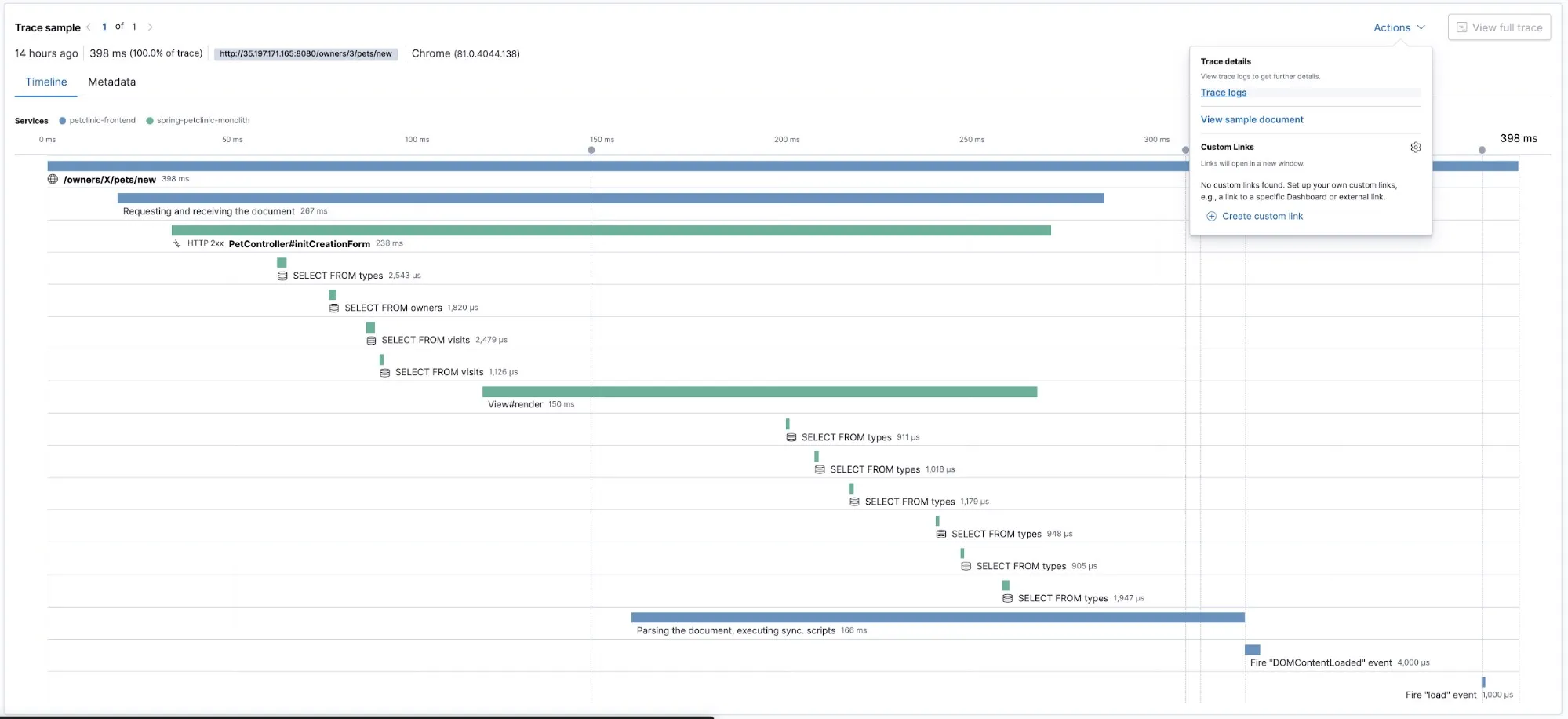Open the Trace logs link
The height and width of the screenshot is (719, 1568).
[x=1223, y=93]
